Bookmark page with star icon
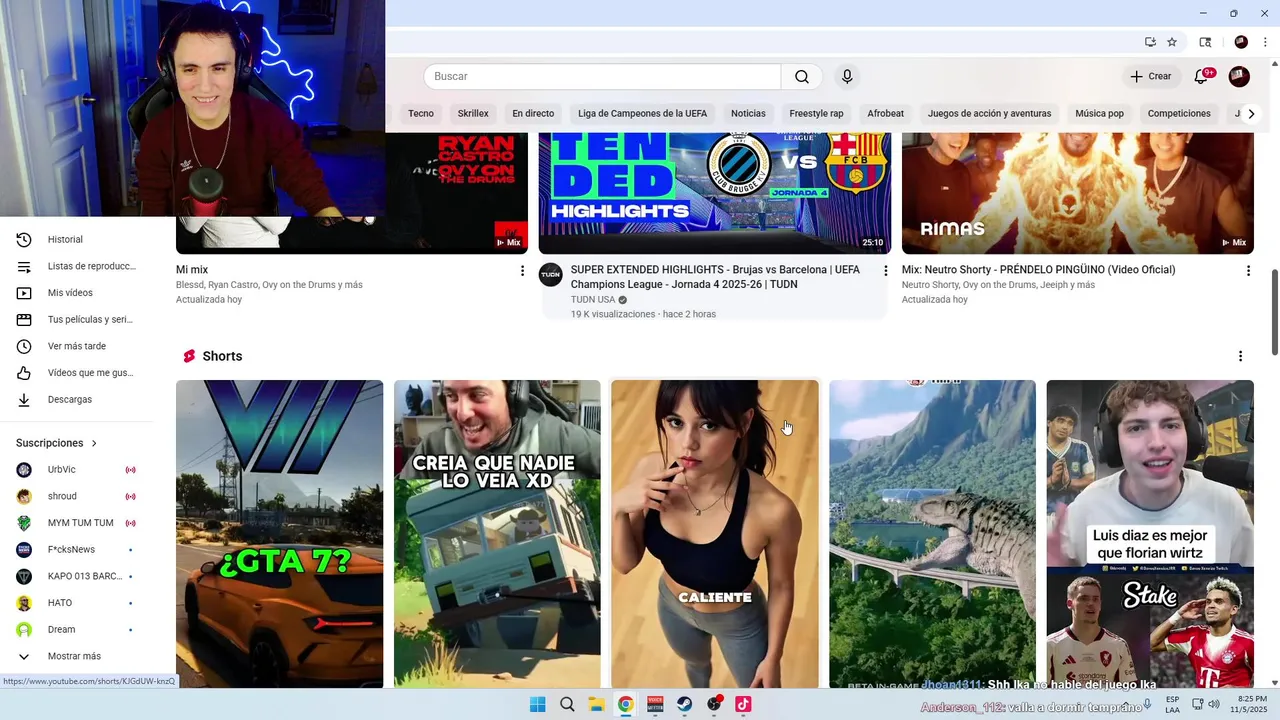This screenshot has width=1280, height=720. tap(1172, 42)
